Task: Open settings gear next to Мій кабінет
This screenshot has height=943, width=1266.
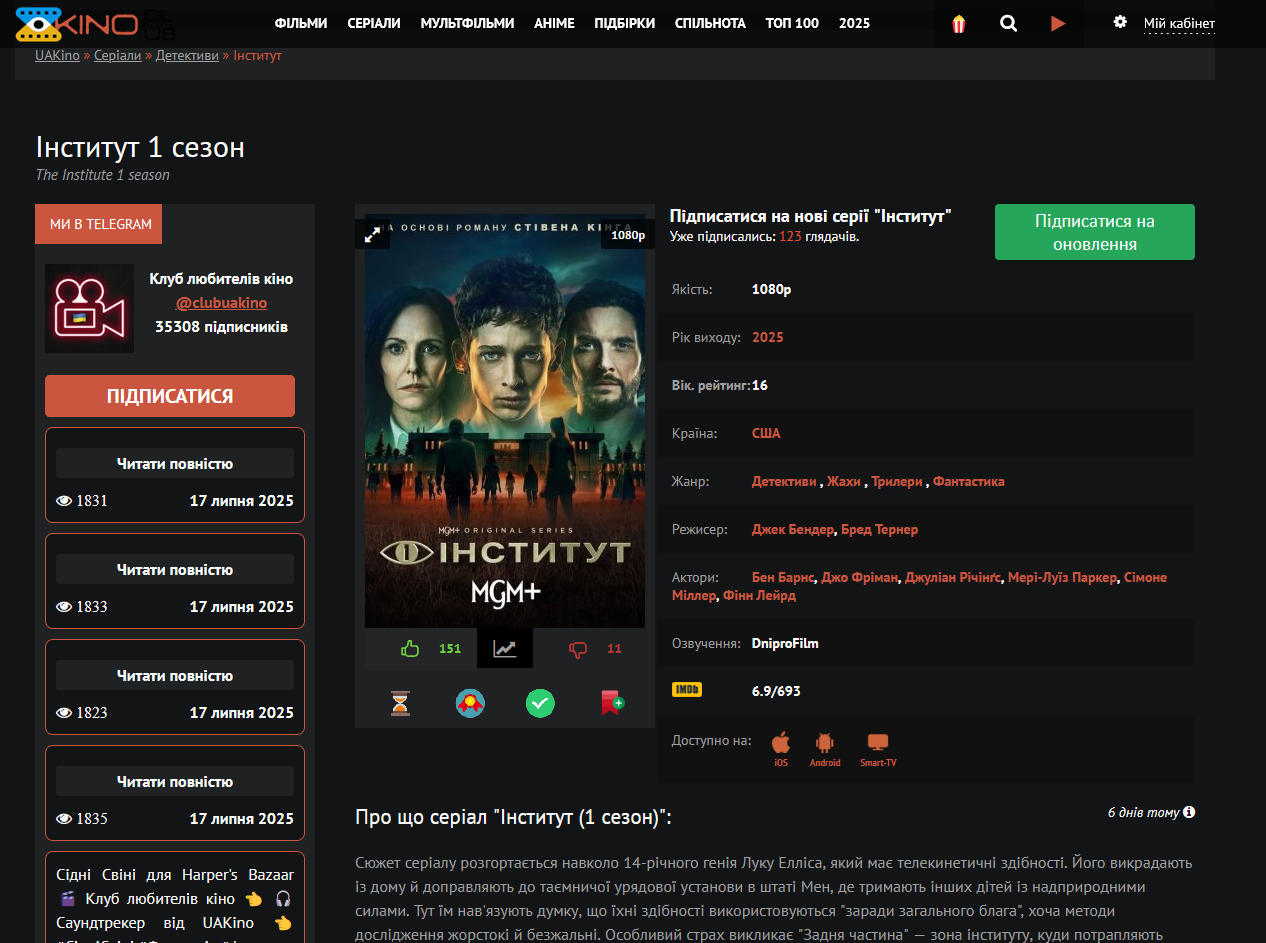Action: [x=1120, y=22]
